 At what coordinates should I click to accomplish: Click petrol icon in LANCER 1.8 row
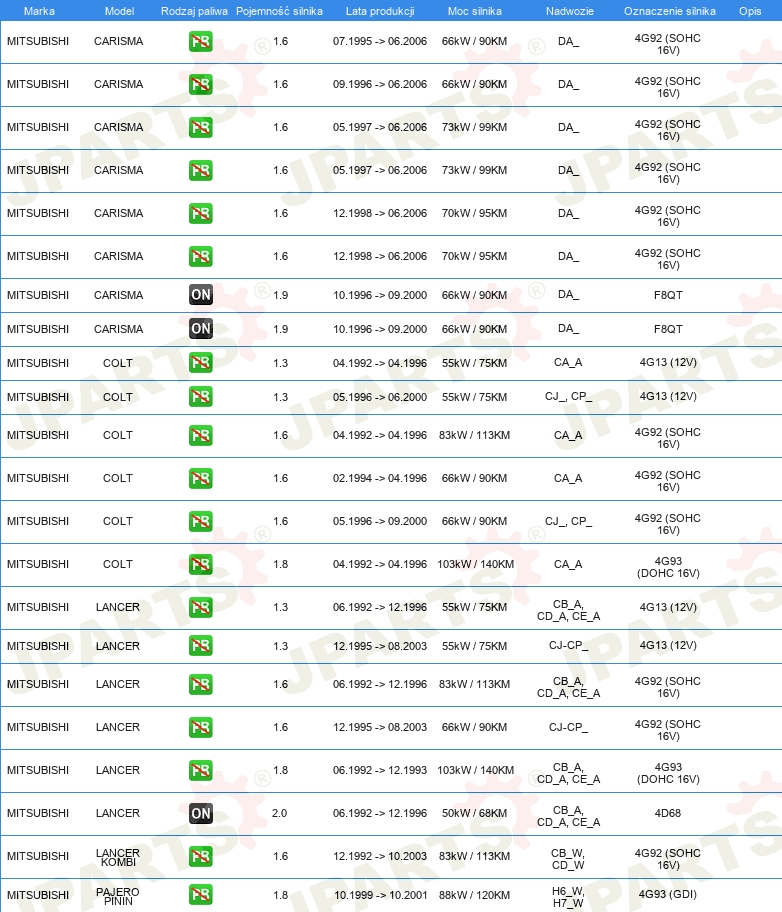point(201,770)
